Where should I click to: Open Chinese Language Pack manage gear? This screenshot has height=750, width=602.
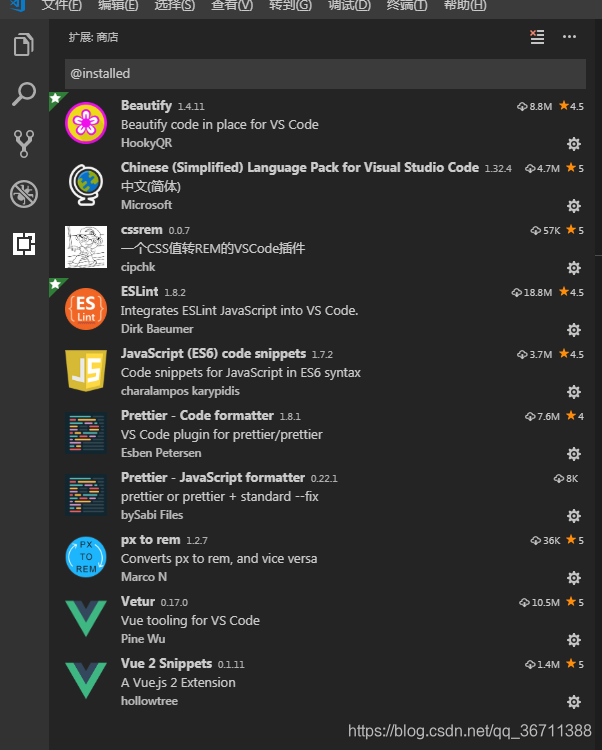[x=574, y=206]
